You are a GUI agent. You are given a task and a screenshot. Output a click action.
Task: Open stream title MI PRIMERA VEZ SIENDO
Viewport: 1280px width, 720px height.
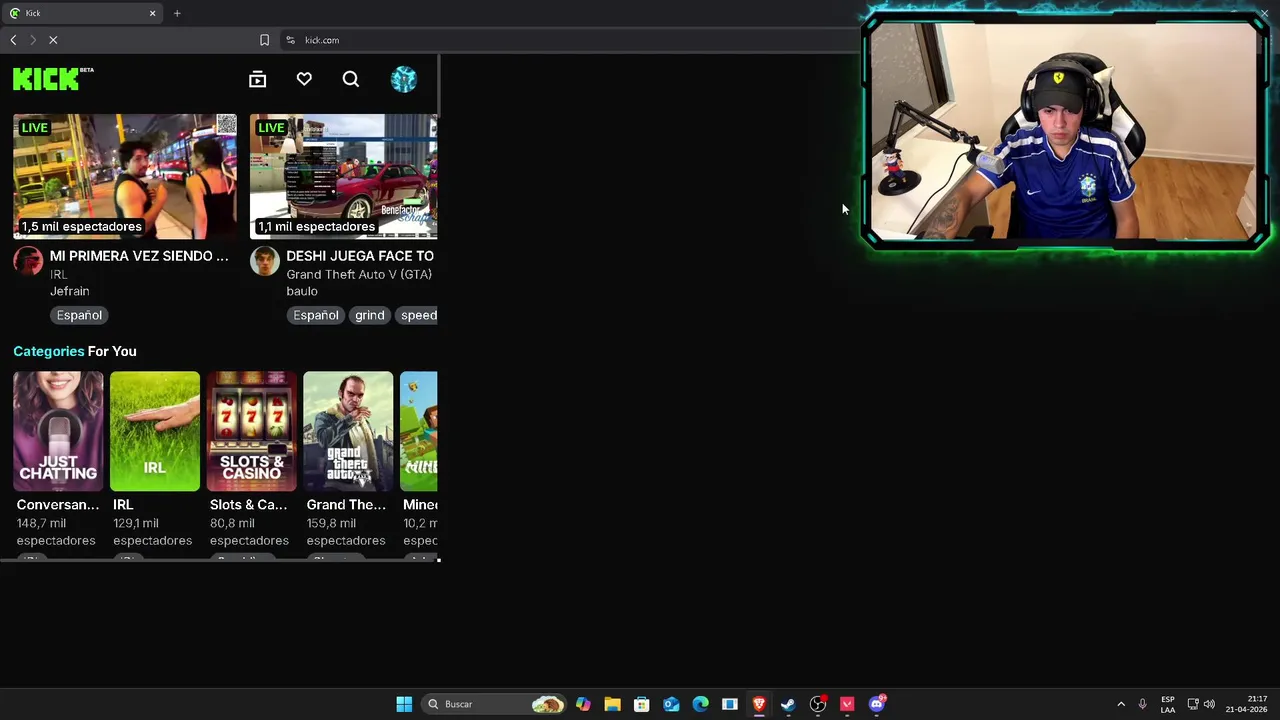pos(139,256)
